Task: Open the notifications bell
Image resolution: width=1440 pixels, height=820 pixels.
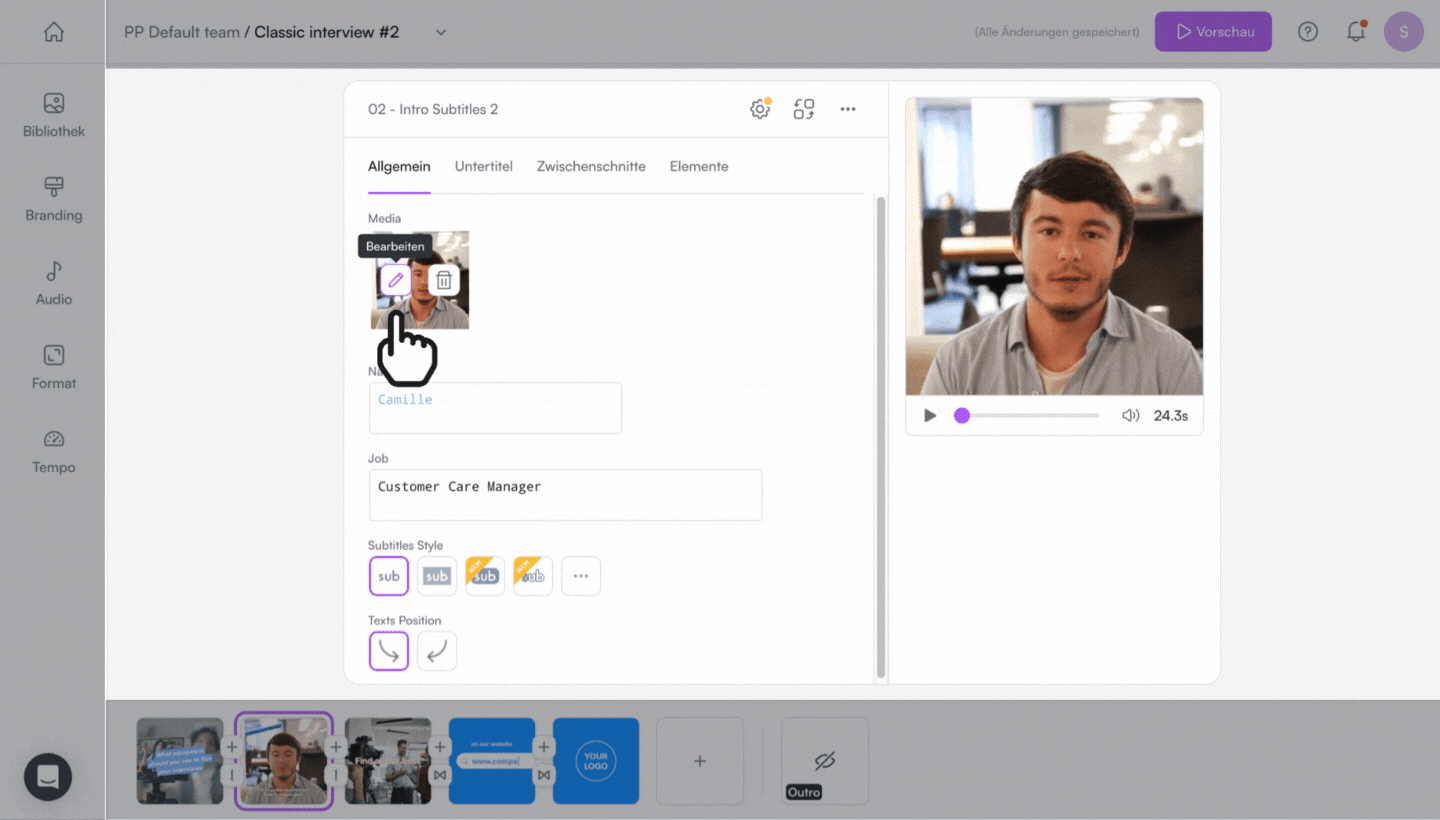Action: point(1356,32)
